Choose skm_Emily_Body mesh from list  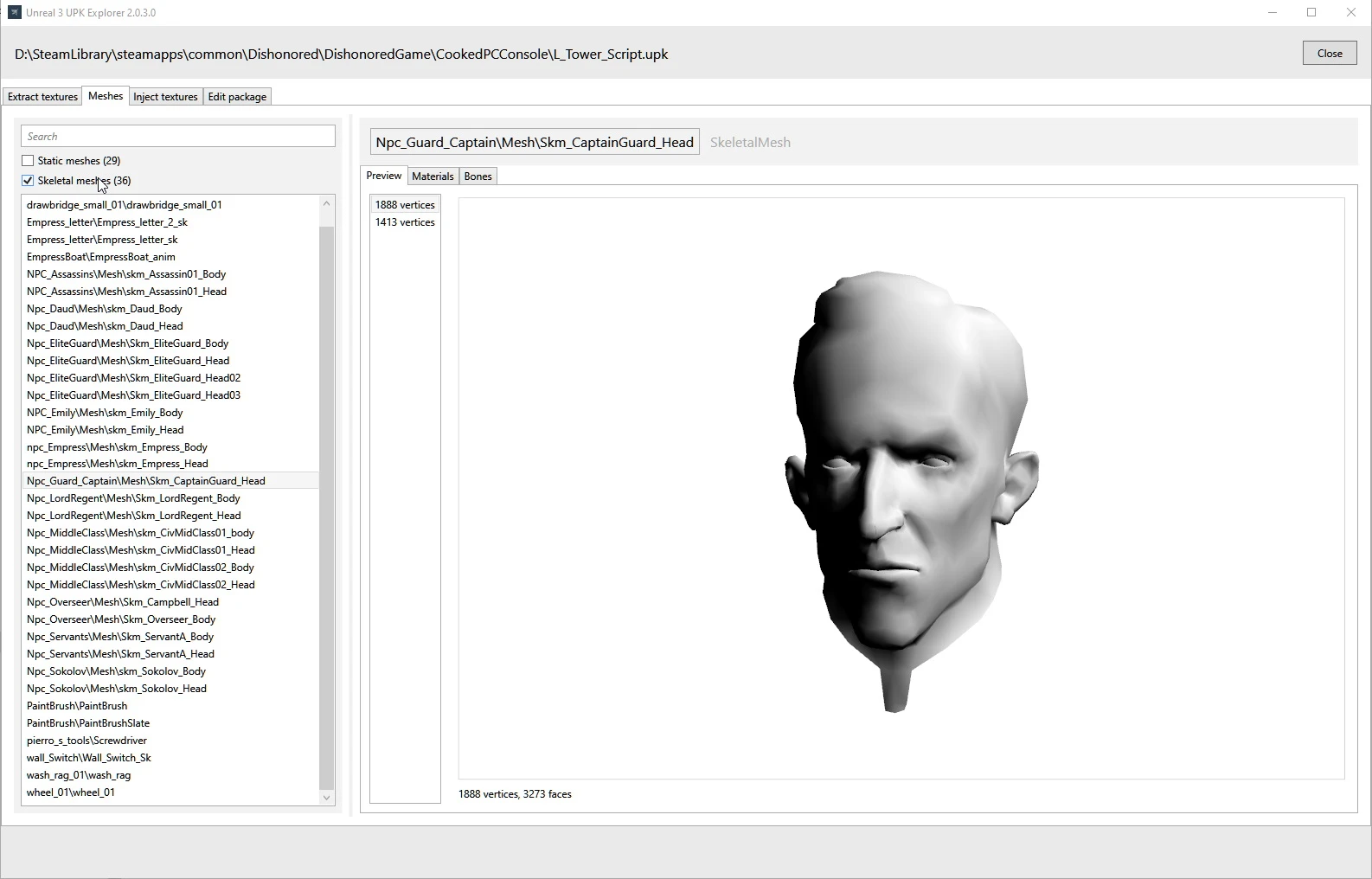point(105,413)
